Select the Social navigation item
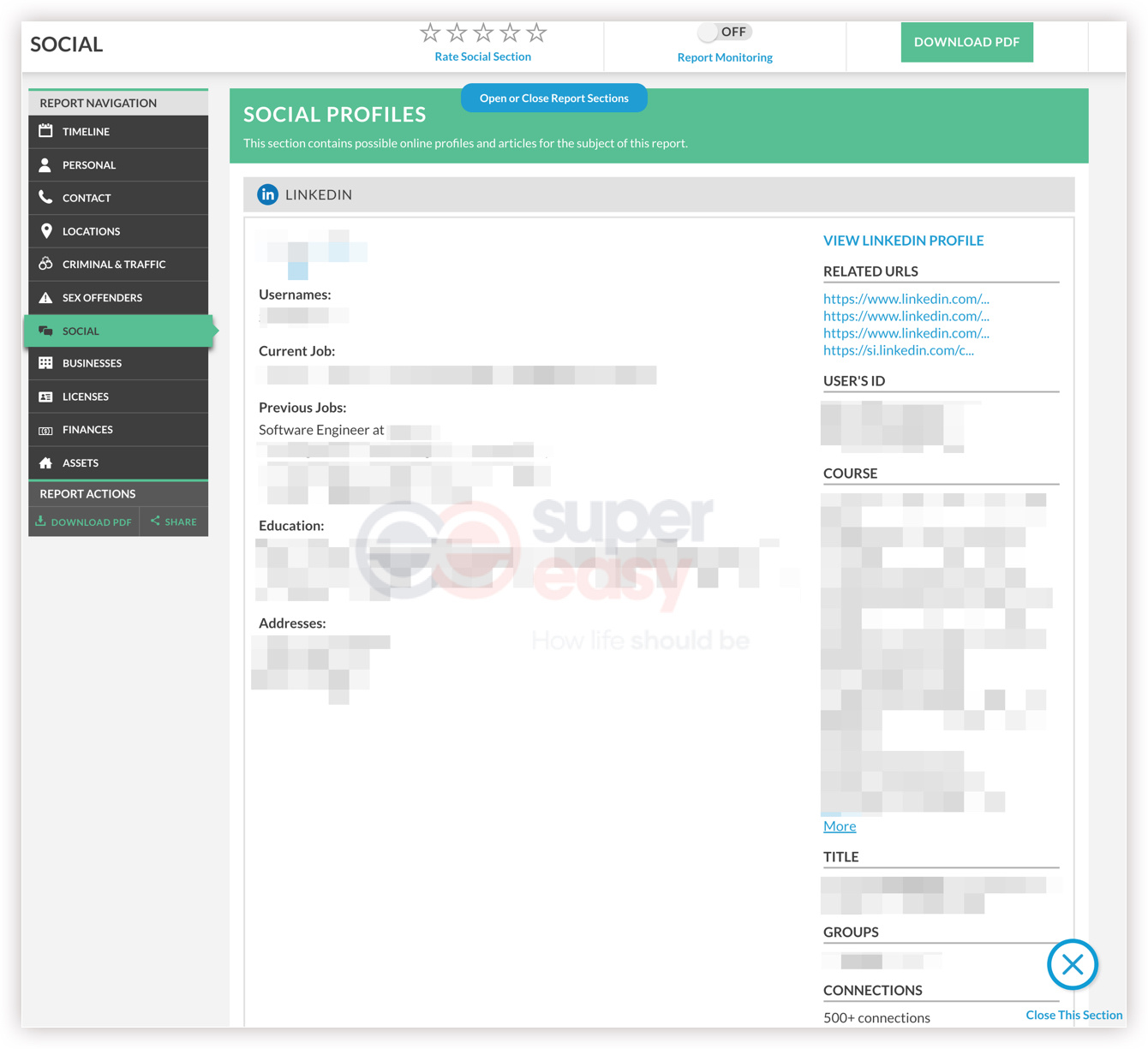1148x1049 pixels. pyautogui.click(x=118, y=331)
